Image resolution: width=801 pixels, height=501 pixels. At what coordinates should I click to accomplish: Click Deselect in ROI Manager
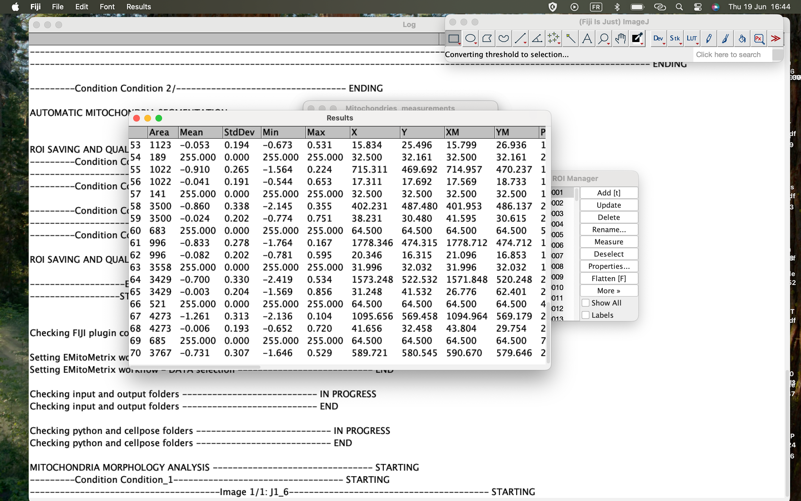click(608, 254)
